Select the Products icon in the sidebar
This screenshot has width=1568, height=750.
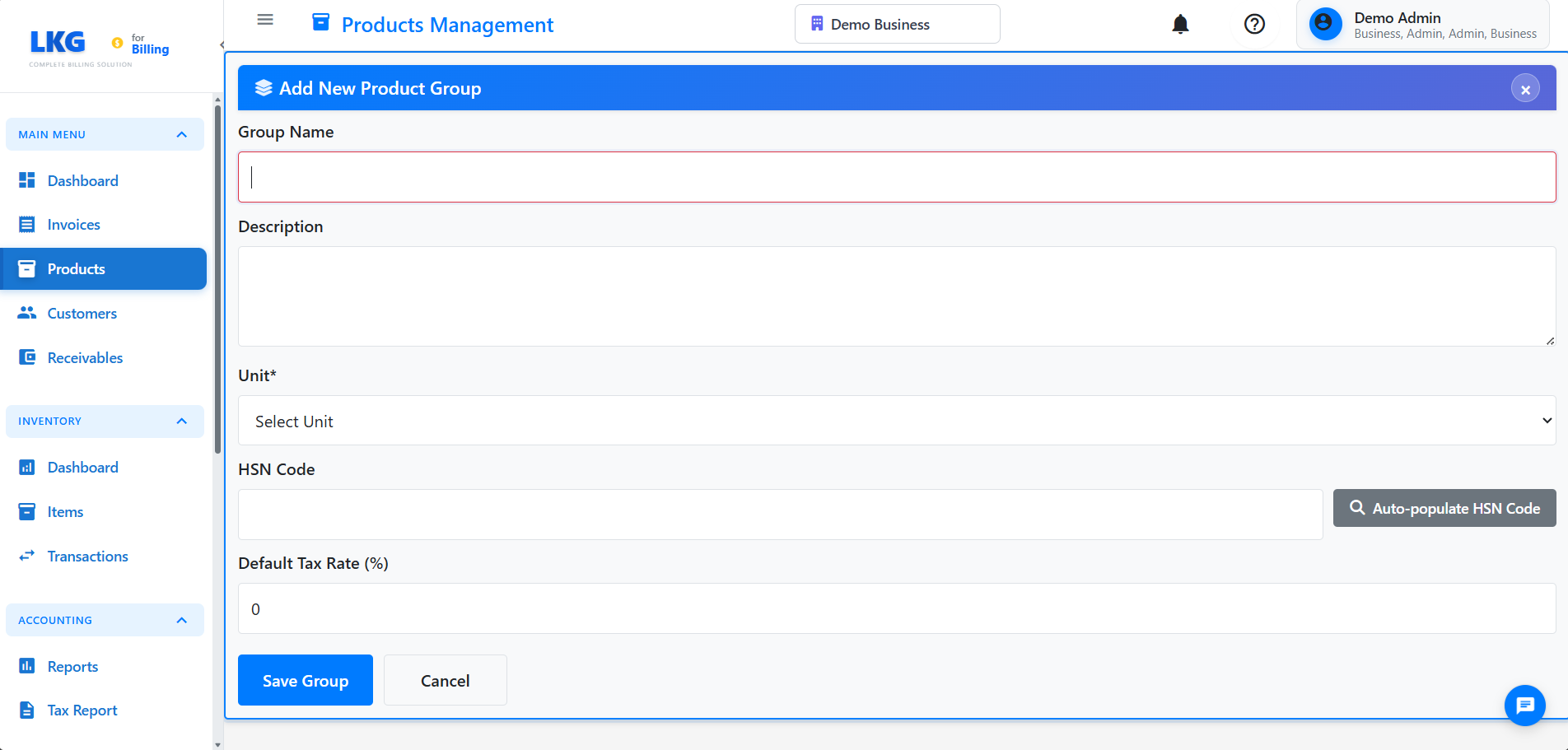tap(27, 268)
